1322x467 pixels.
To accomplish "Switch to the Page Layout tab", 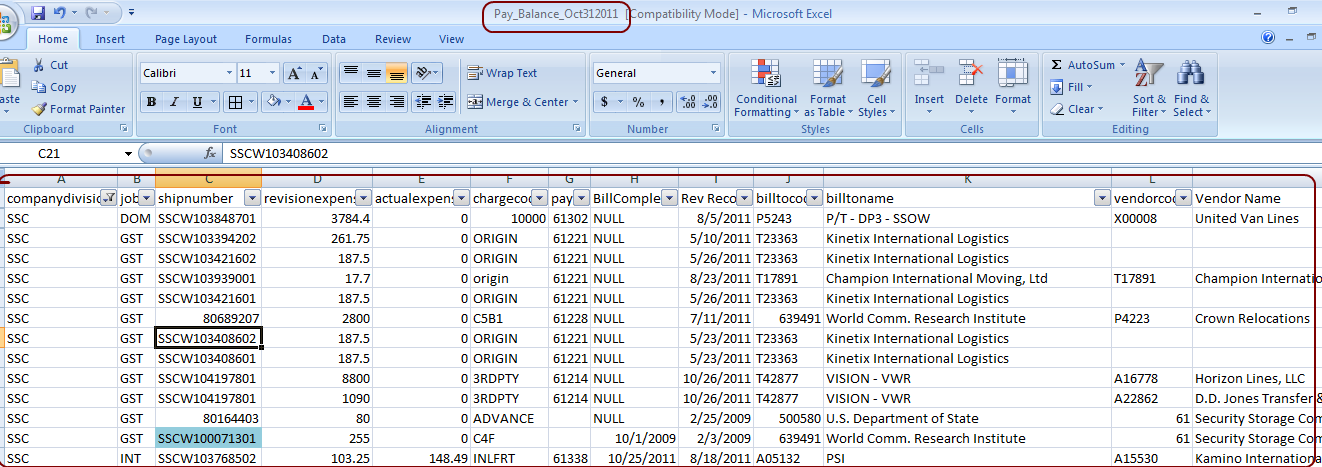I will (186, 39).
